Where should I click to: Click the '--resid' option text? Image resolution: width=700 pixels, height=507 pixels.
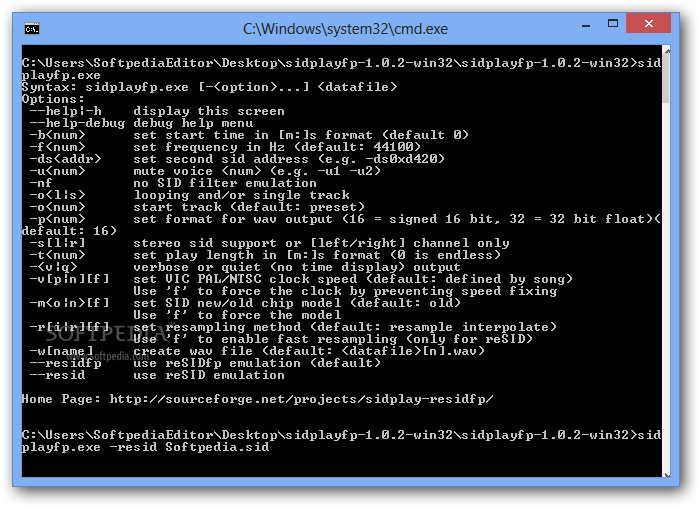click(57, 375)
